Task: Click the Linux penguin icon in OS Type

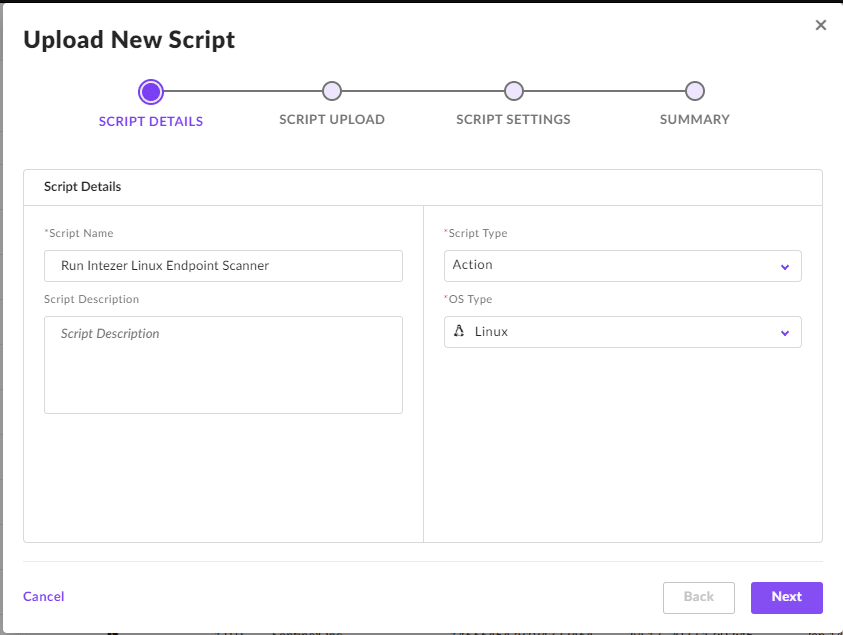Action: coord(459,332)
